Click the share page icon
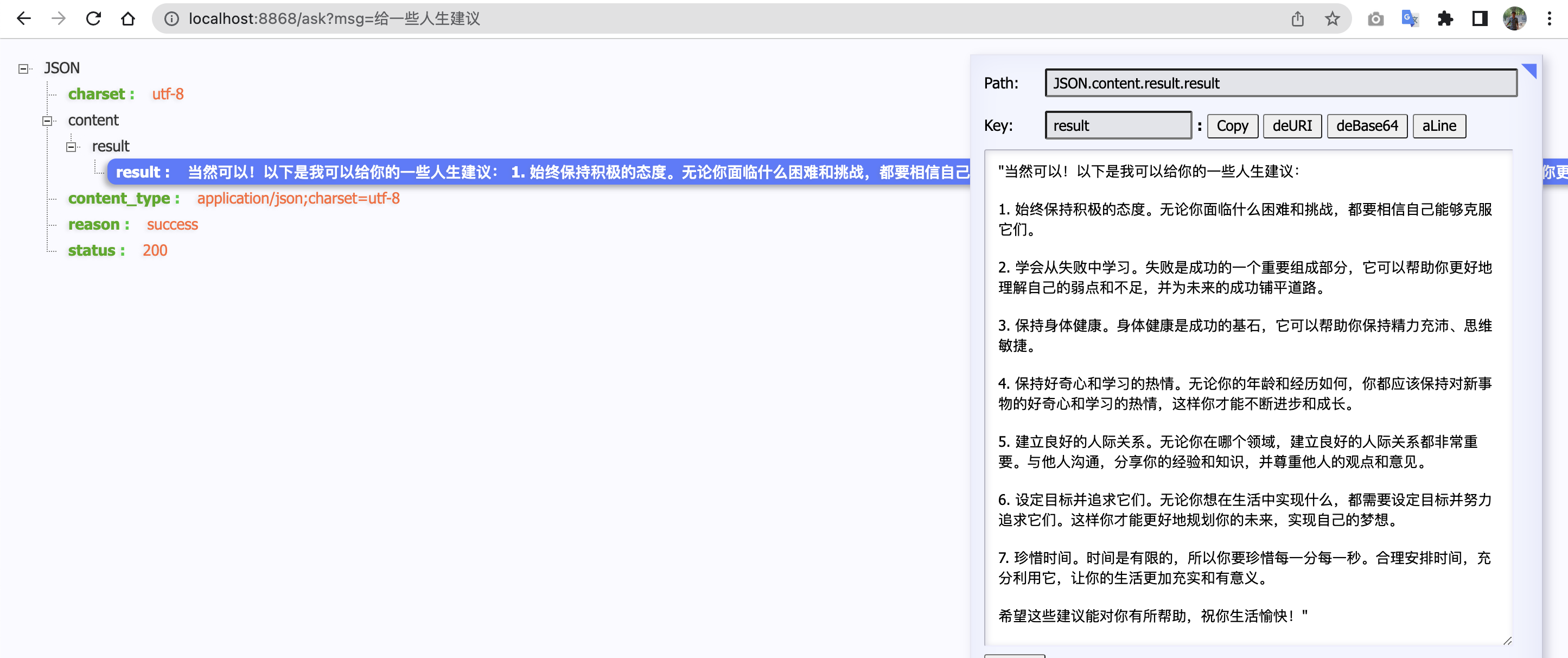 1297,19
